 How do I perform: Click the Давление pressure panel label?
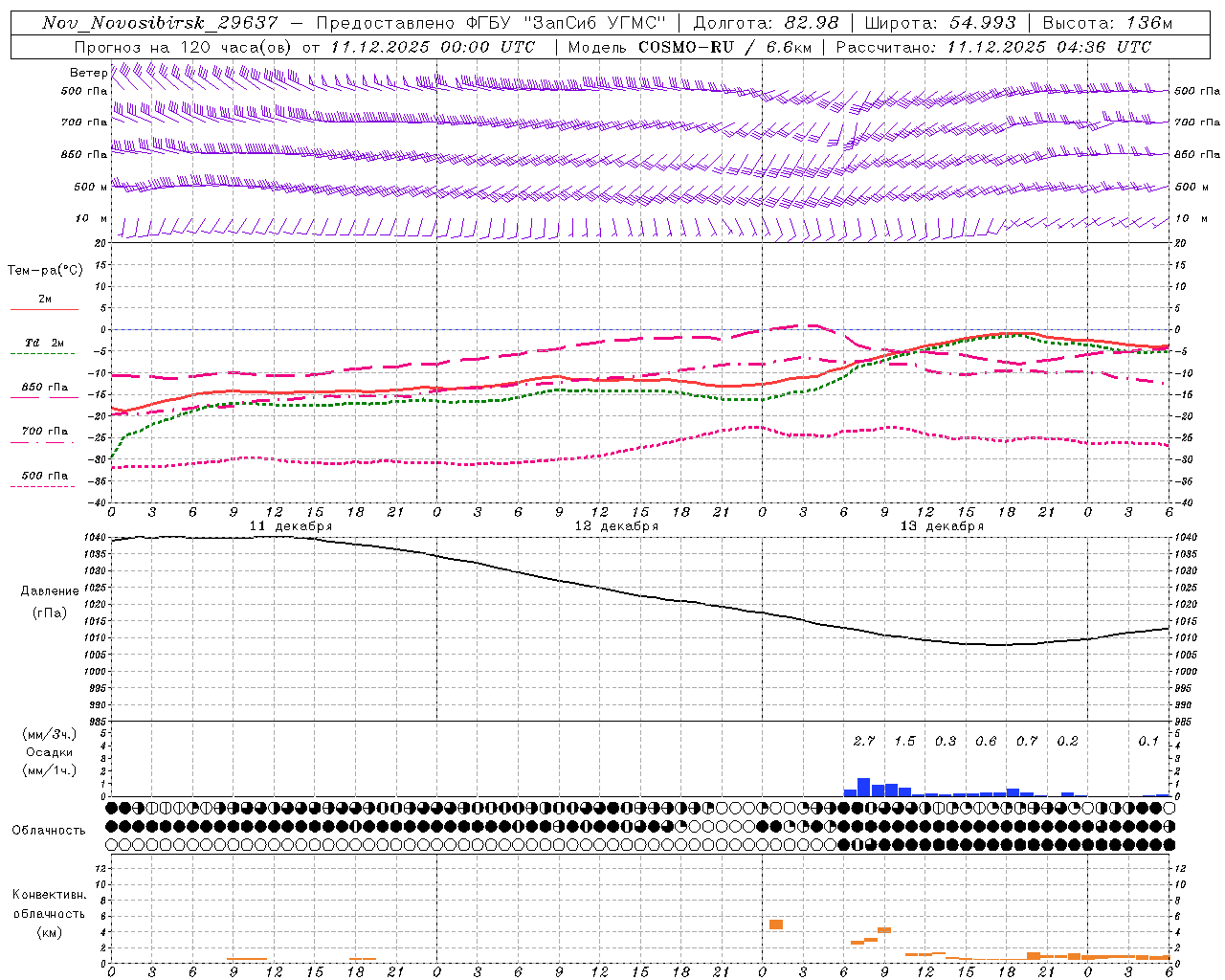49,591
